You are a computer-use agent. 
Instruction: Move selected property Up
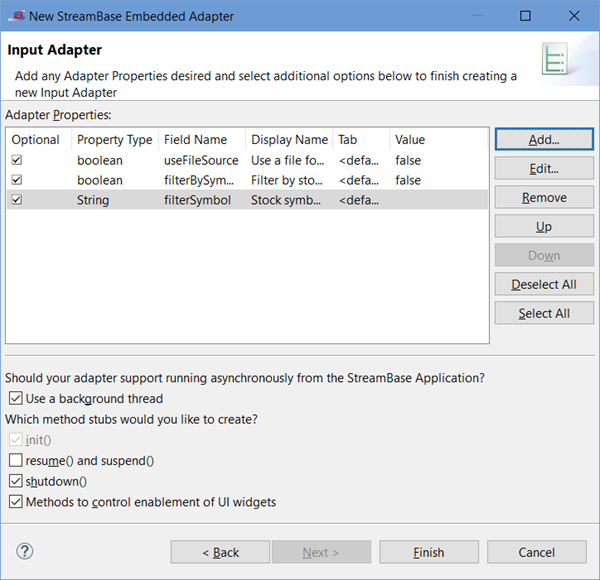click(544, 227)
